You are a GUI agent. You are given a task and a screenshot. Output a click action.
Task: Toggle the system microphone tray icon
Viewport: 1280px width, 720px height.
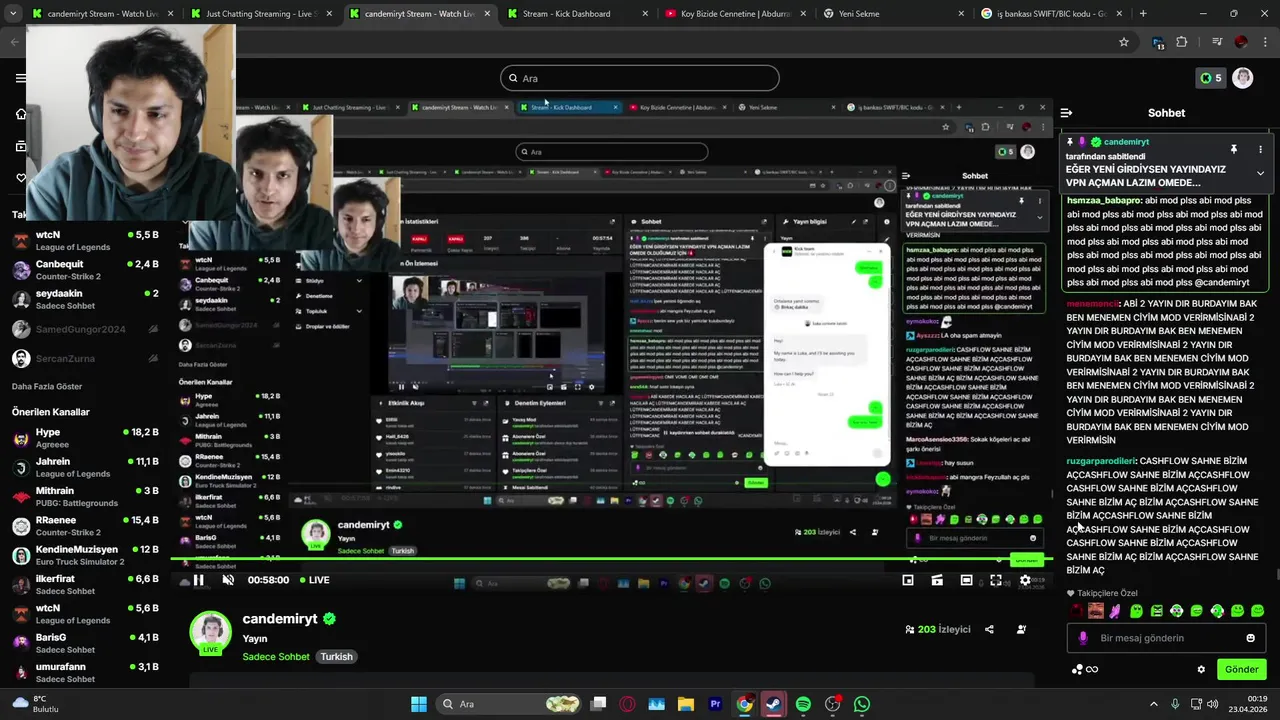[x=1175, y=704]
